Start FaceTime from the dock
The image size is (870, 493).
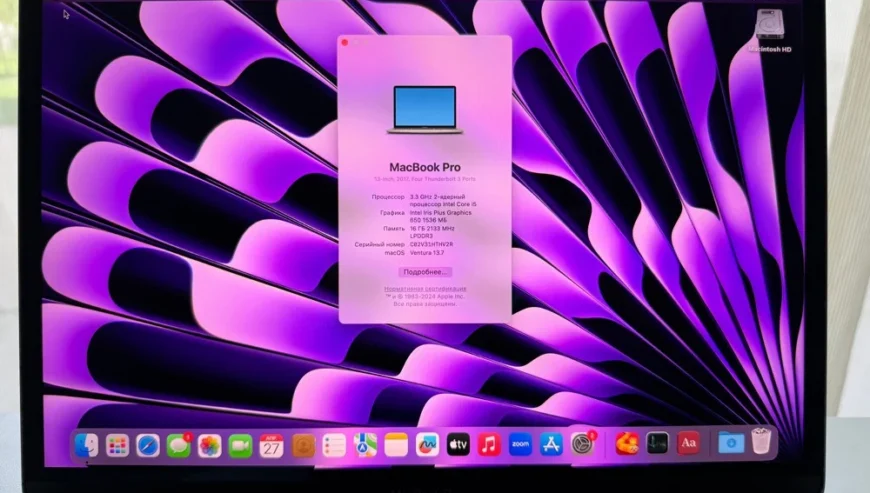point(240,445)
